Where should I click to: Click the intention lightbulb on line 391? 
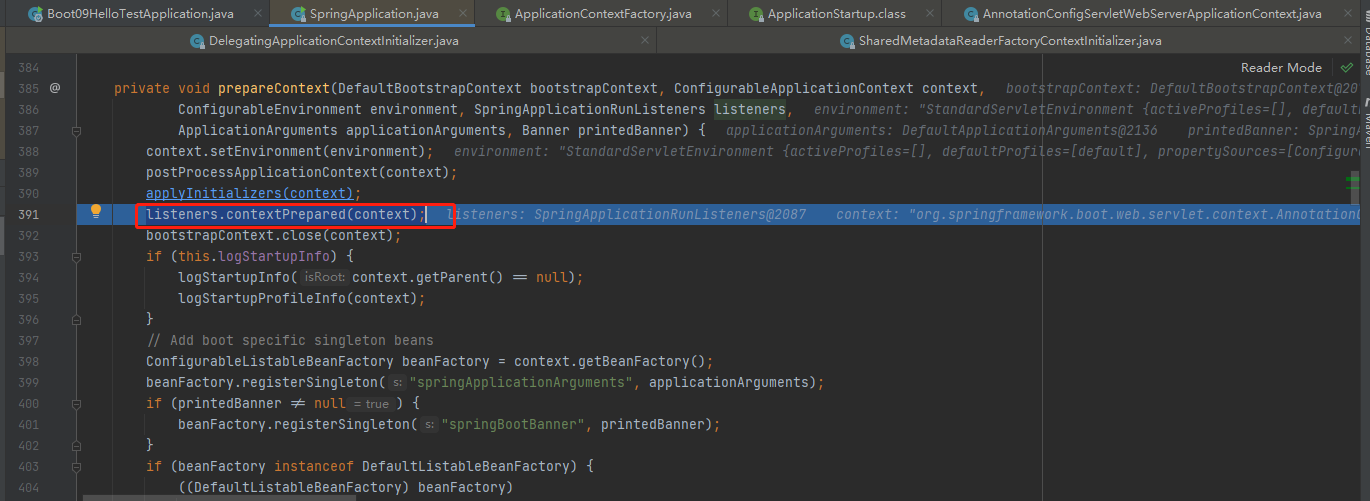point(96,211)
